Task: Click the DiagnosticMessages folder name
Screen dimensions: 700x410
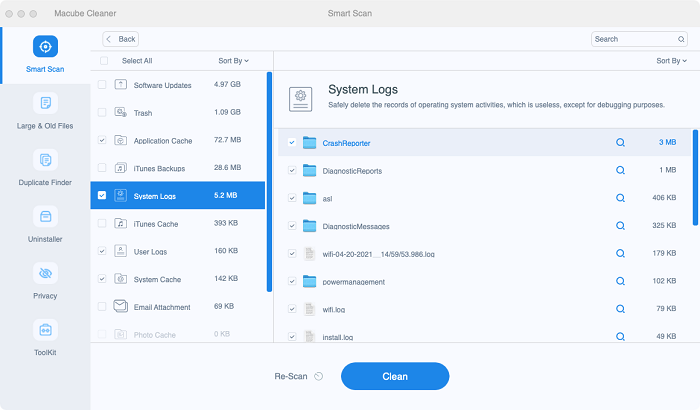Action: [x=356, y=226]
